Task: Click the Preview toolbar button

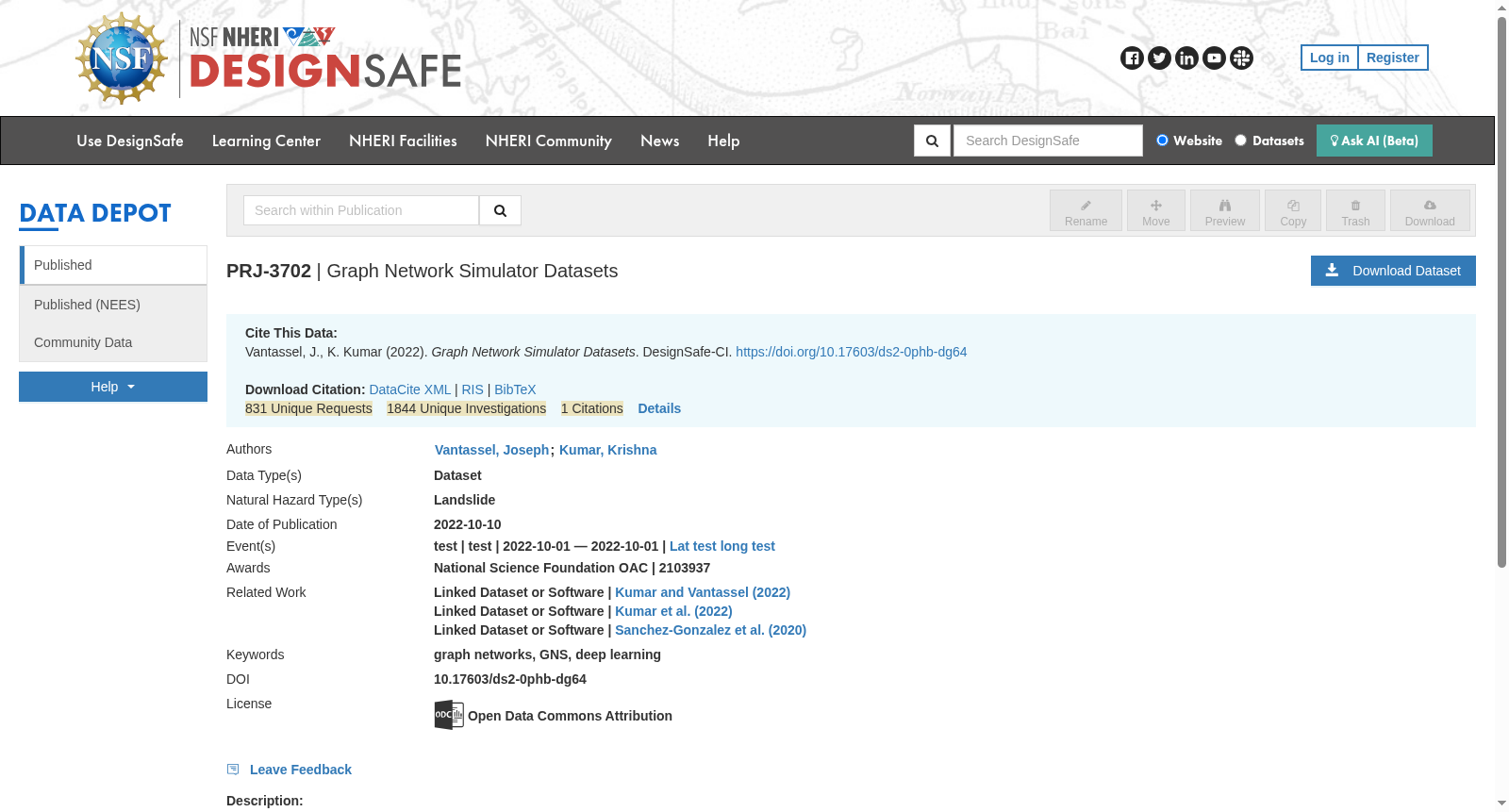Action: click(1224, 210)
